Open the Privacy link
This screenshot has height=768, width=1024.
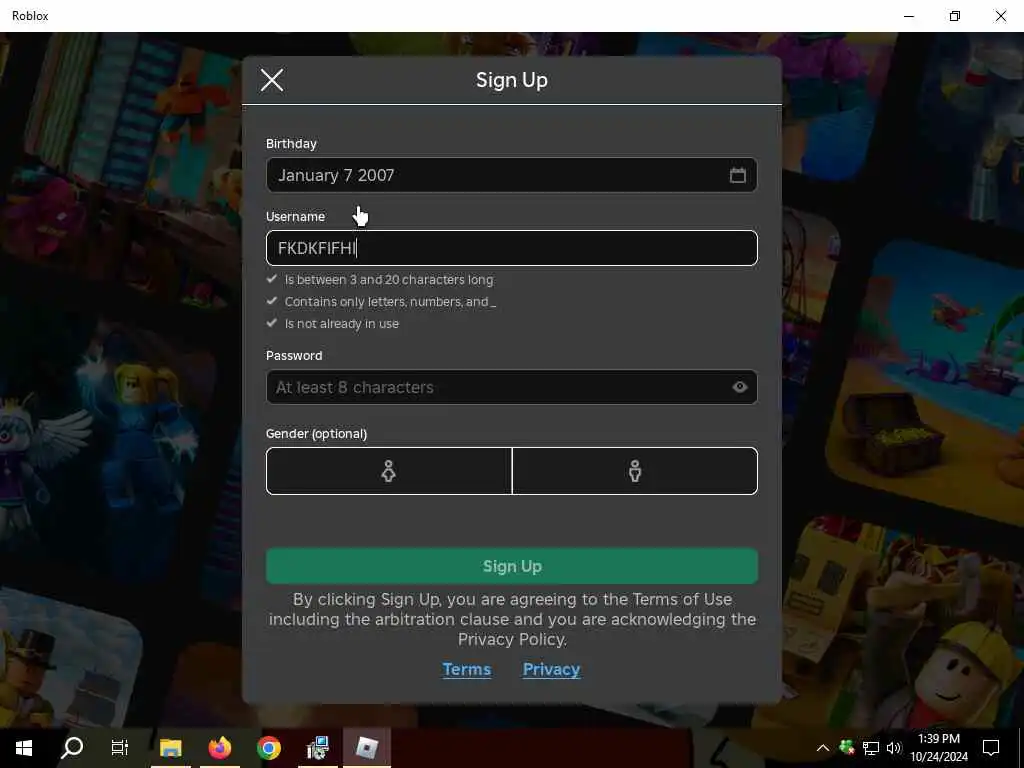[551, 669]
